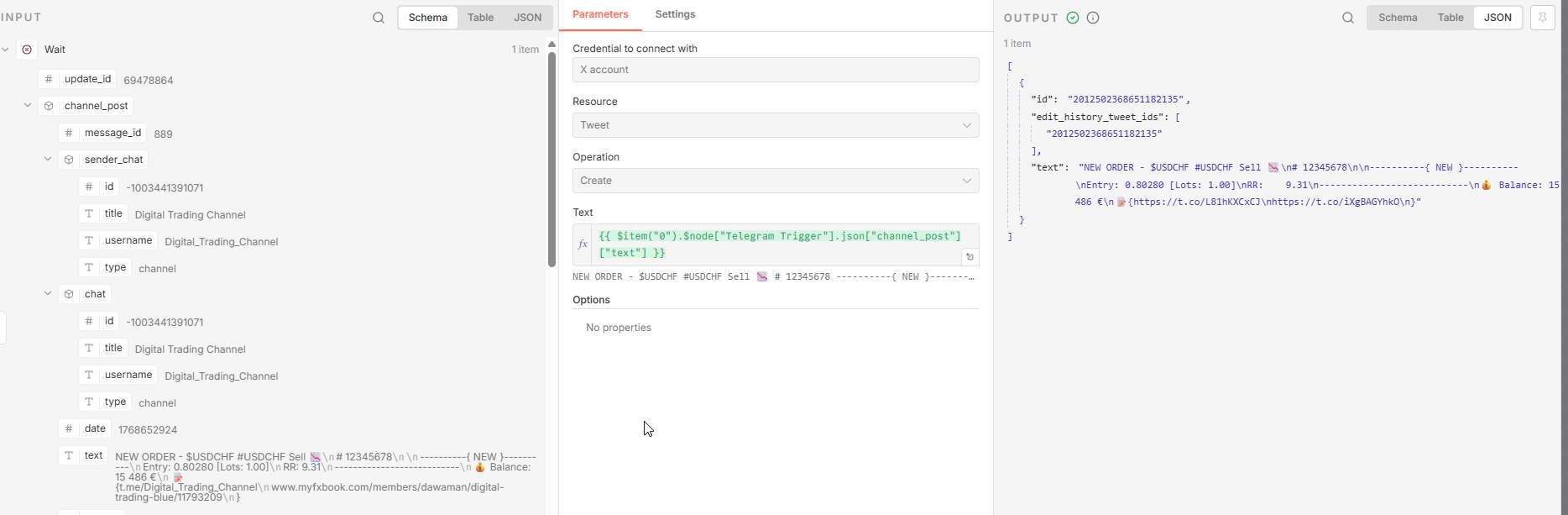Image resolution: width=1568 pixels, height=515 pixels.
Task: Open the Resource dropdown showing Tweet
Action: tap(776, 125)
